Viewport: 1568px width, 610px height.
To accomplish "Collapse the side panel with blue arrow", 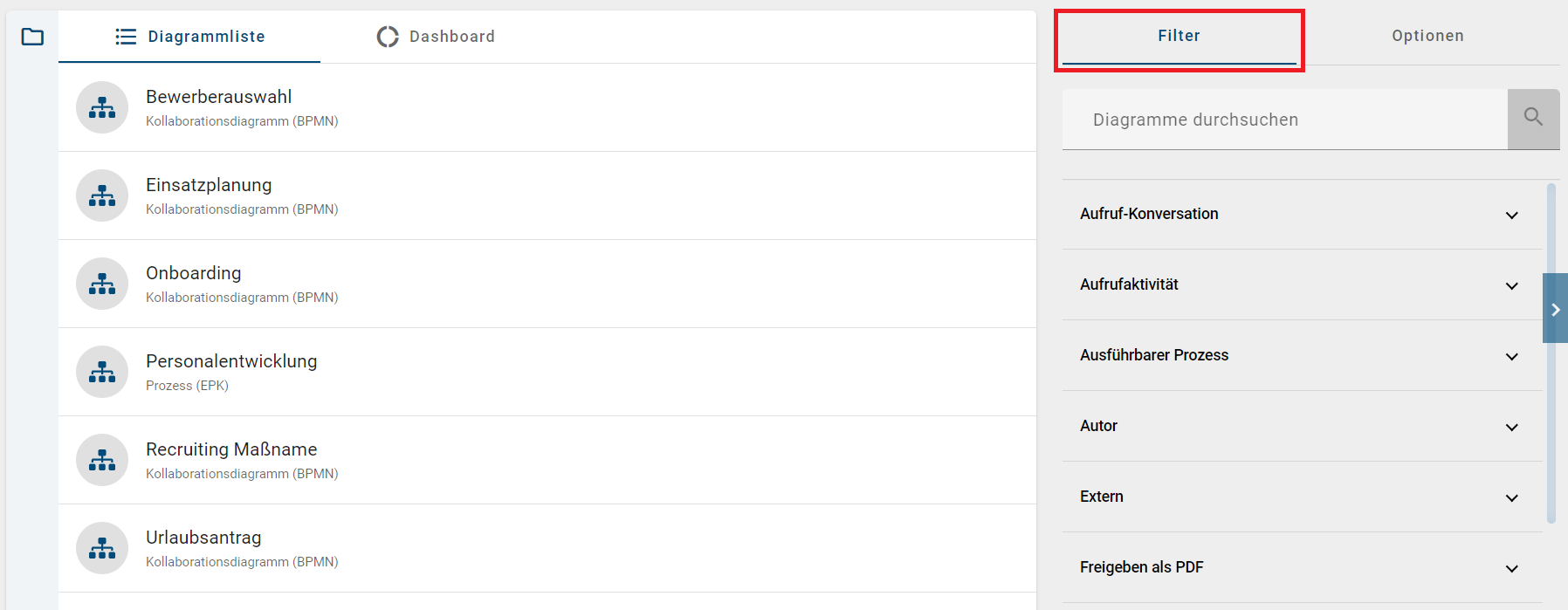I will [1555, 309].
